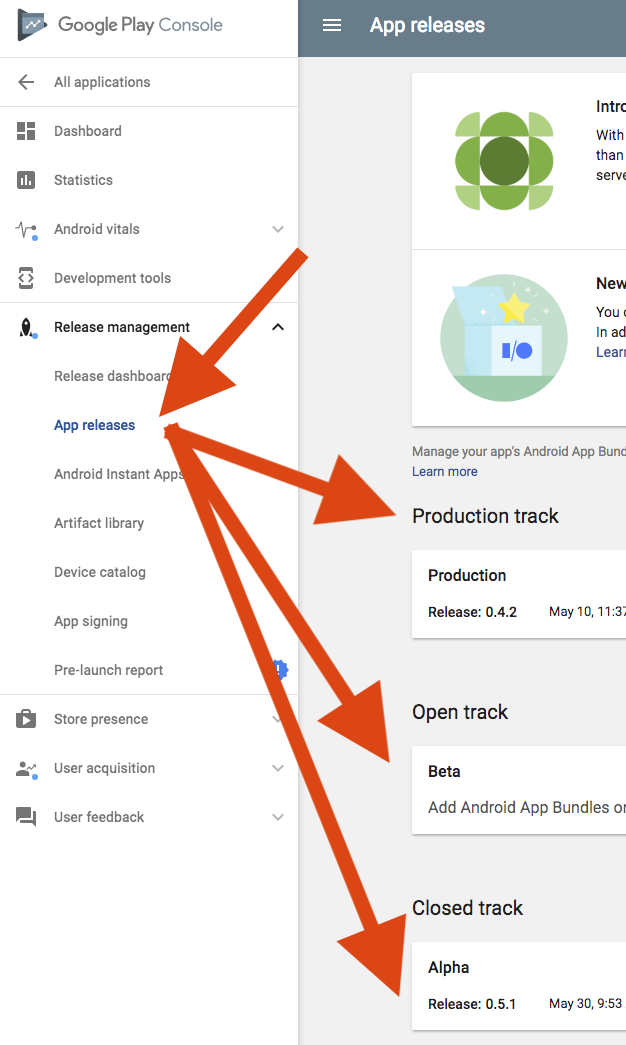Click the Dashboard grid icon
This screenshot has height=1045, width=626.
26,131
